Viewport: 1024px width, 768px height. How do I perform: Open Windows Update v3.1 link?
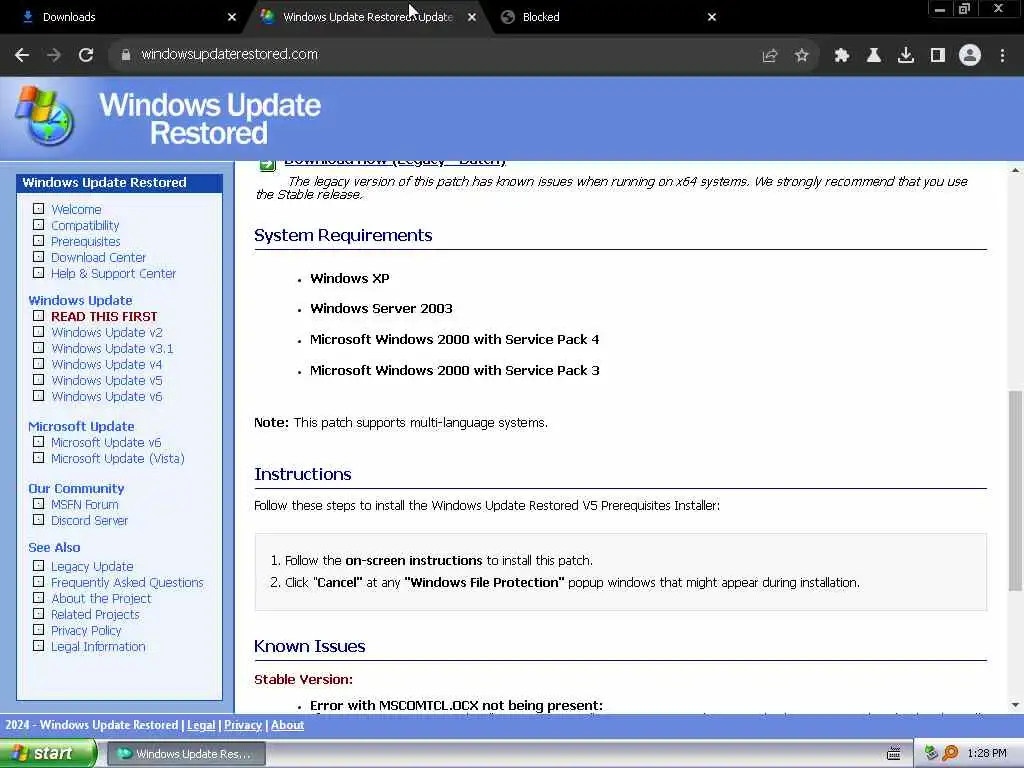coord(112,349)
